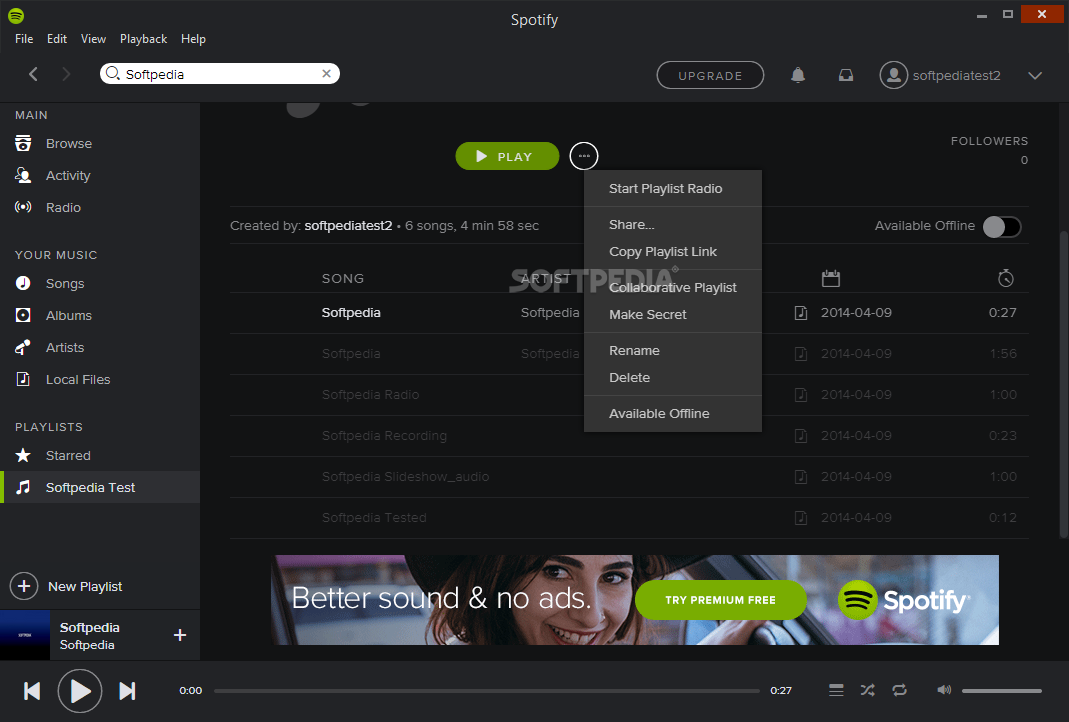Click the Softpedia search input field

click(x=220, y=74)
